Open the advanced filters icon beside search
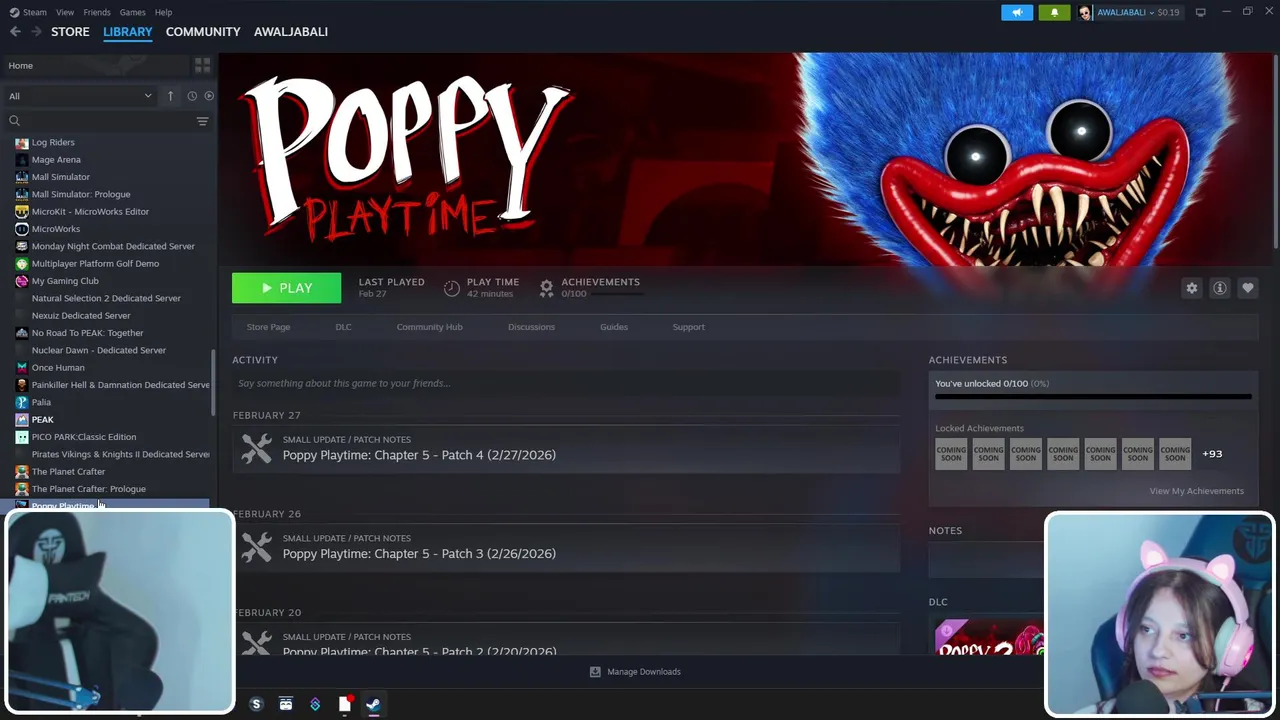 tap(202, 121)
